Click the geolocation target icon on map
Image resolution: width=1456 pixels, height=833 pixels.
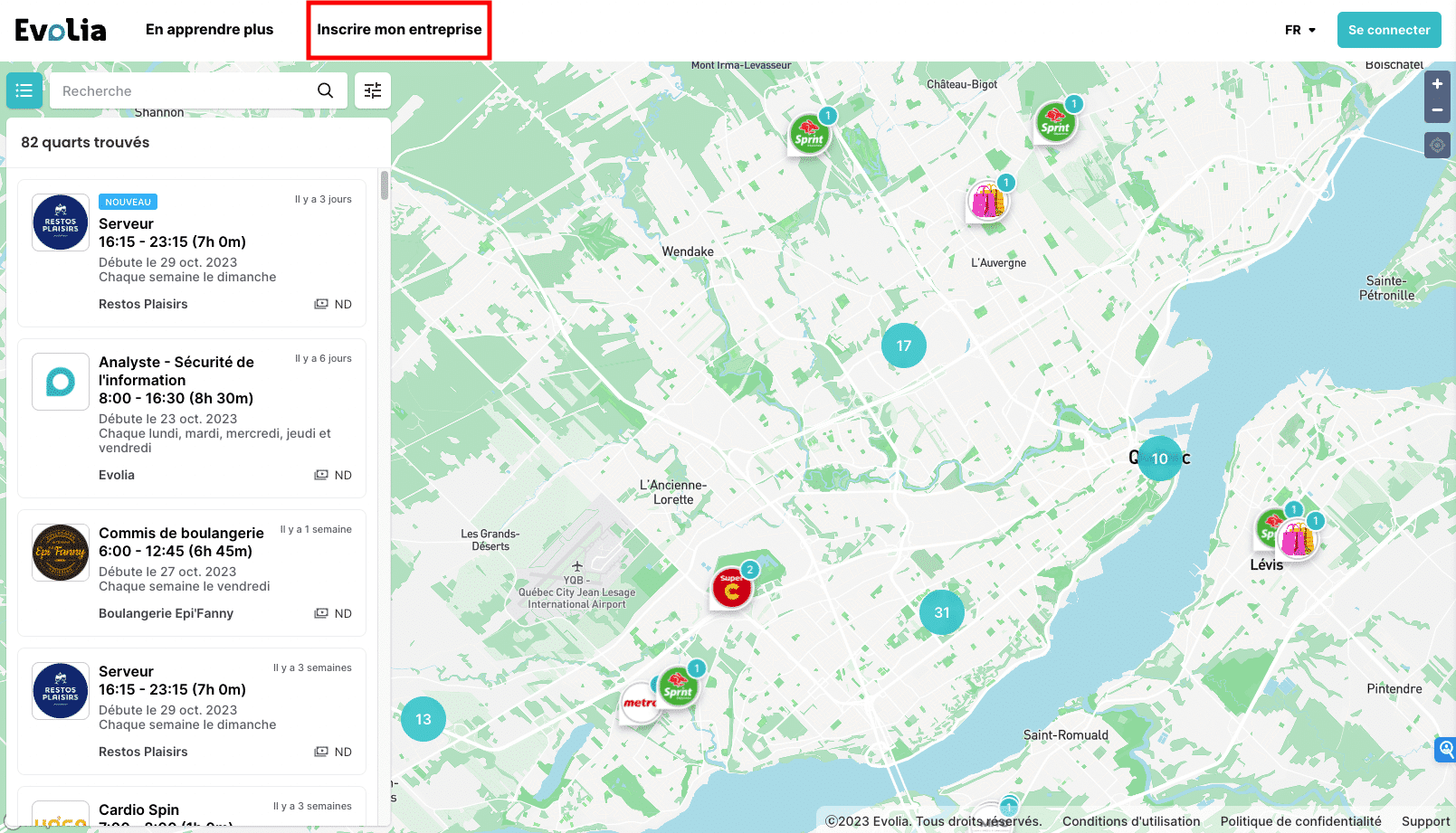(1437, 145)
